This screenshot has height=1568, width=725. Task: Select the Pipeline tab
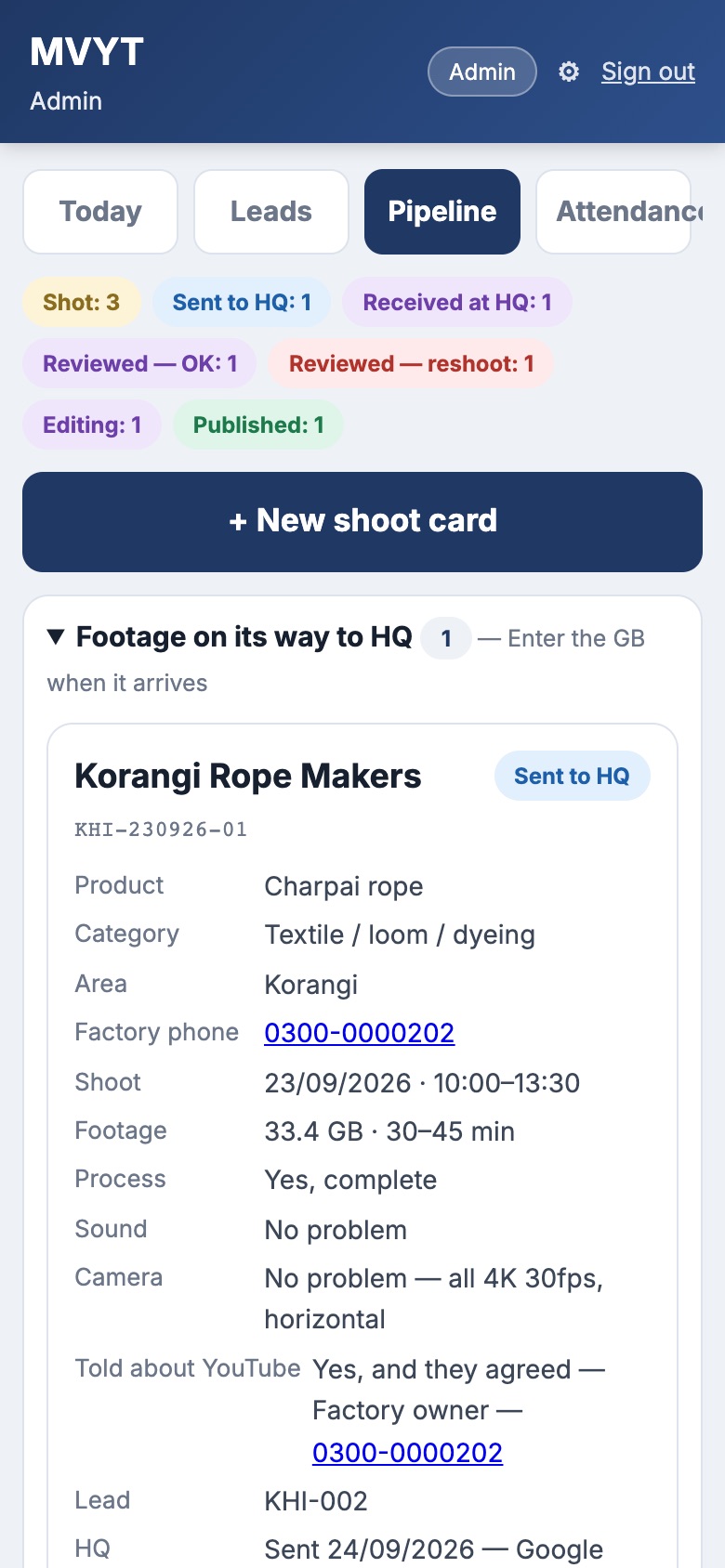point(442,212)
